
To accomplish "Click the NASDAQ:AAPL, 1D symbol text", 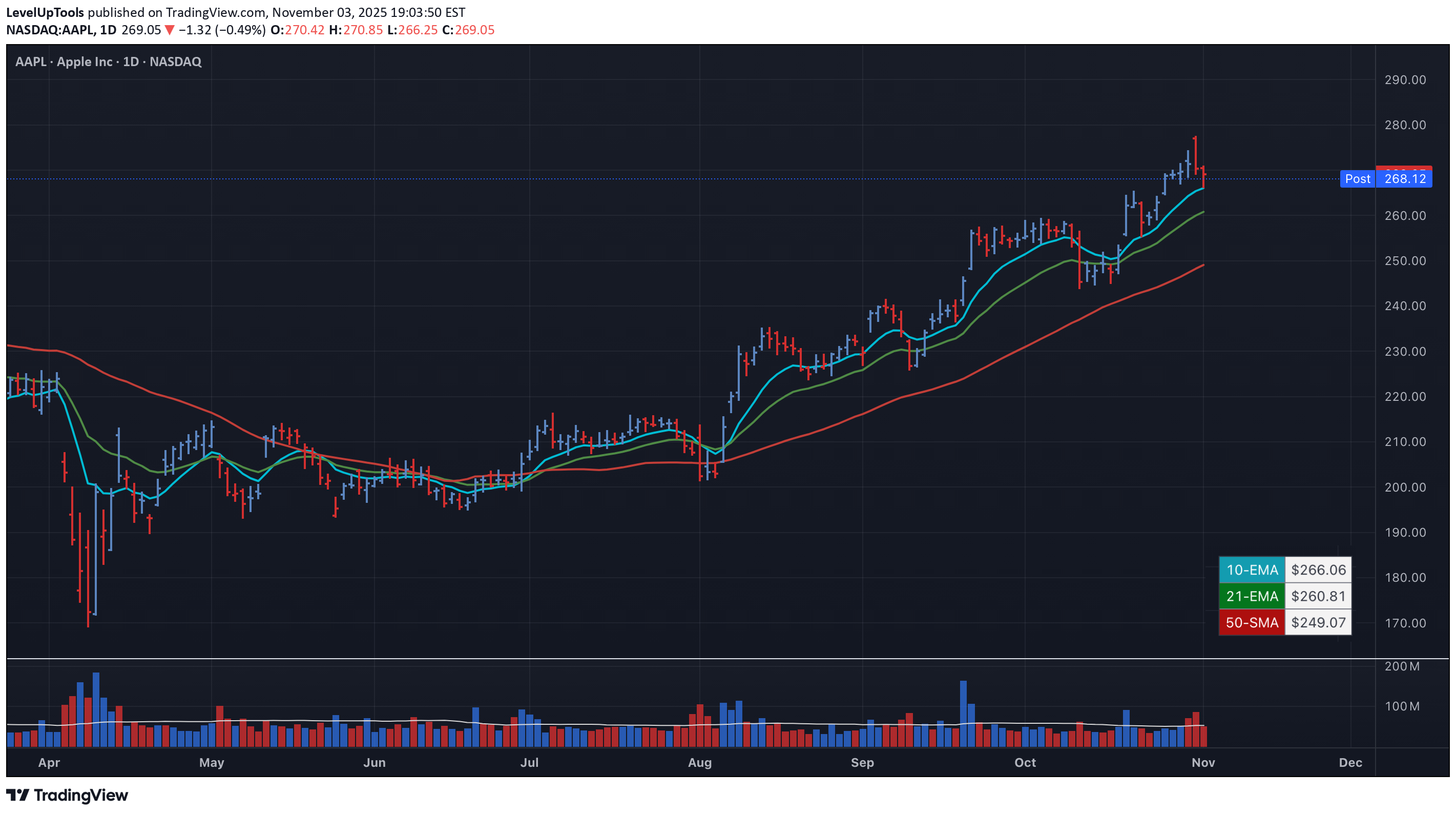I will click(x=61, y=30).
